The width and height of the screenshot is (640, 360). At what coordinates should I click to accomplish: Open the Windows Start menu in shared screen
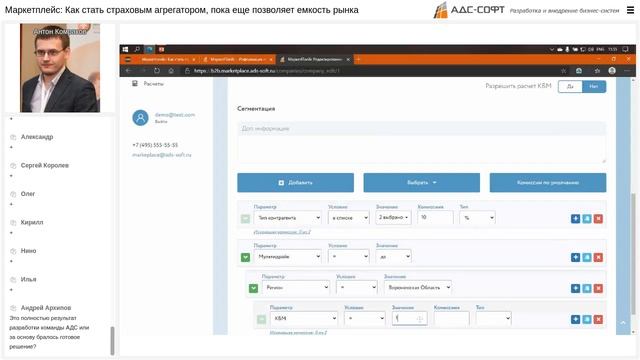[x=125, y=49]
